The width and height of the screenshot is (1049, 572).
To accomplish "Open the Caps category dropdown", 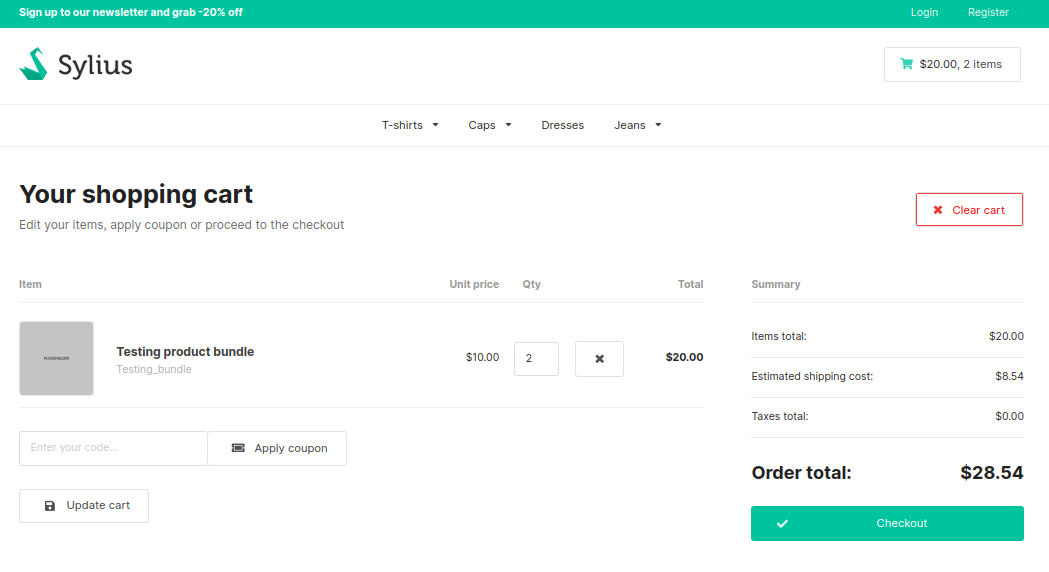I will point(490,125).
